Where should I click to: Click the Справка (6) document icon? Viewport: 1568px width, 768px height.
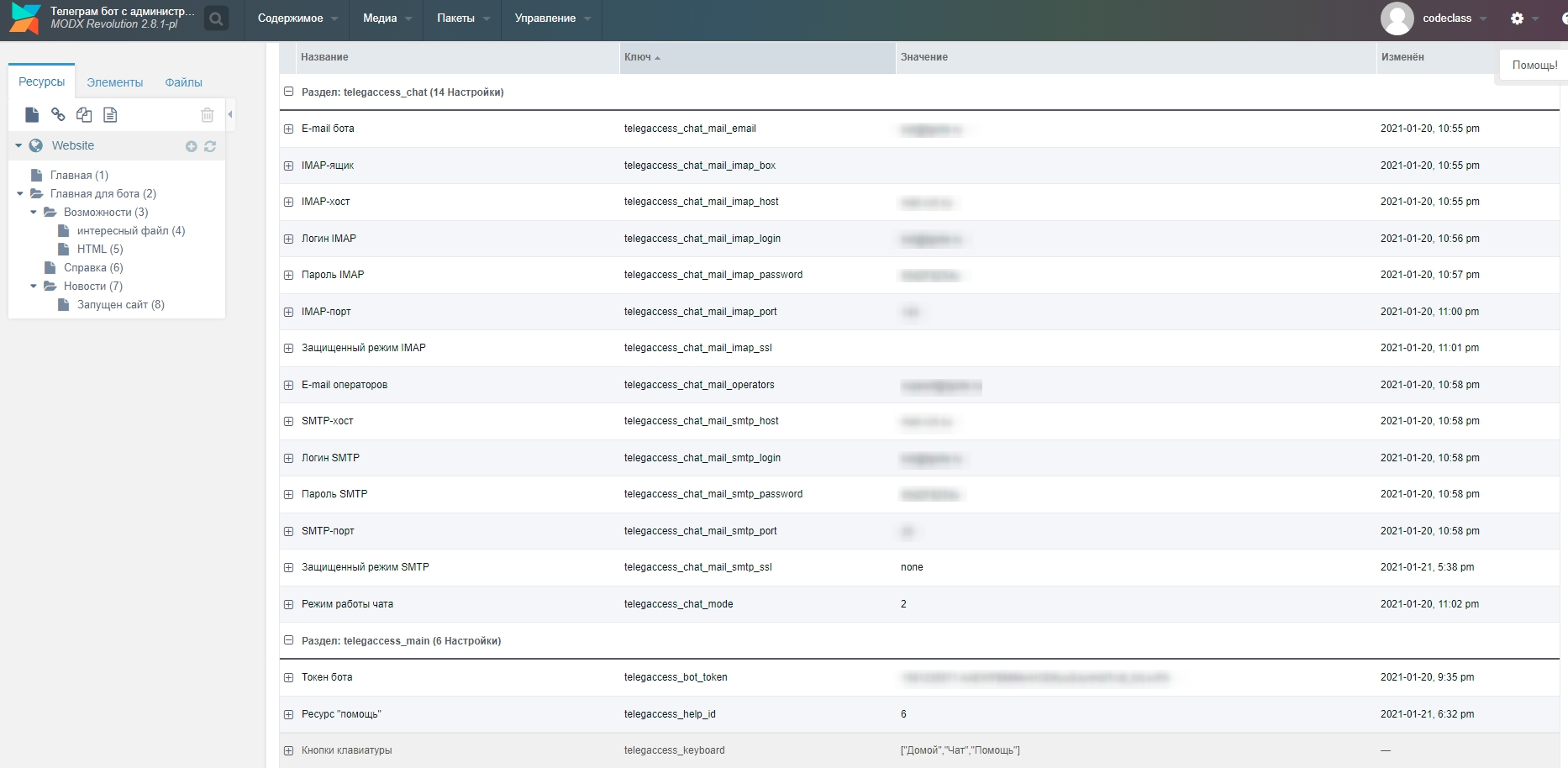(50, 267)
